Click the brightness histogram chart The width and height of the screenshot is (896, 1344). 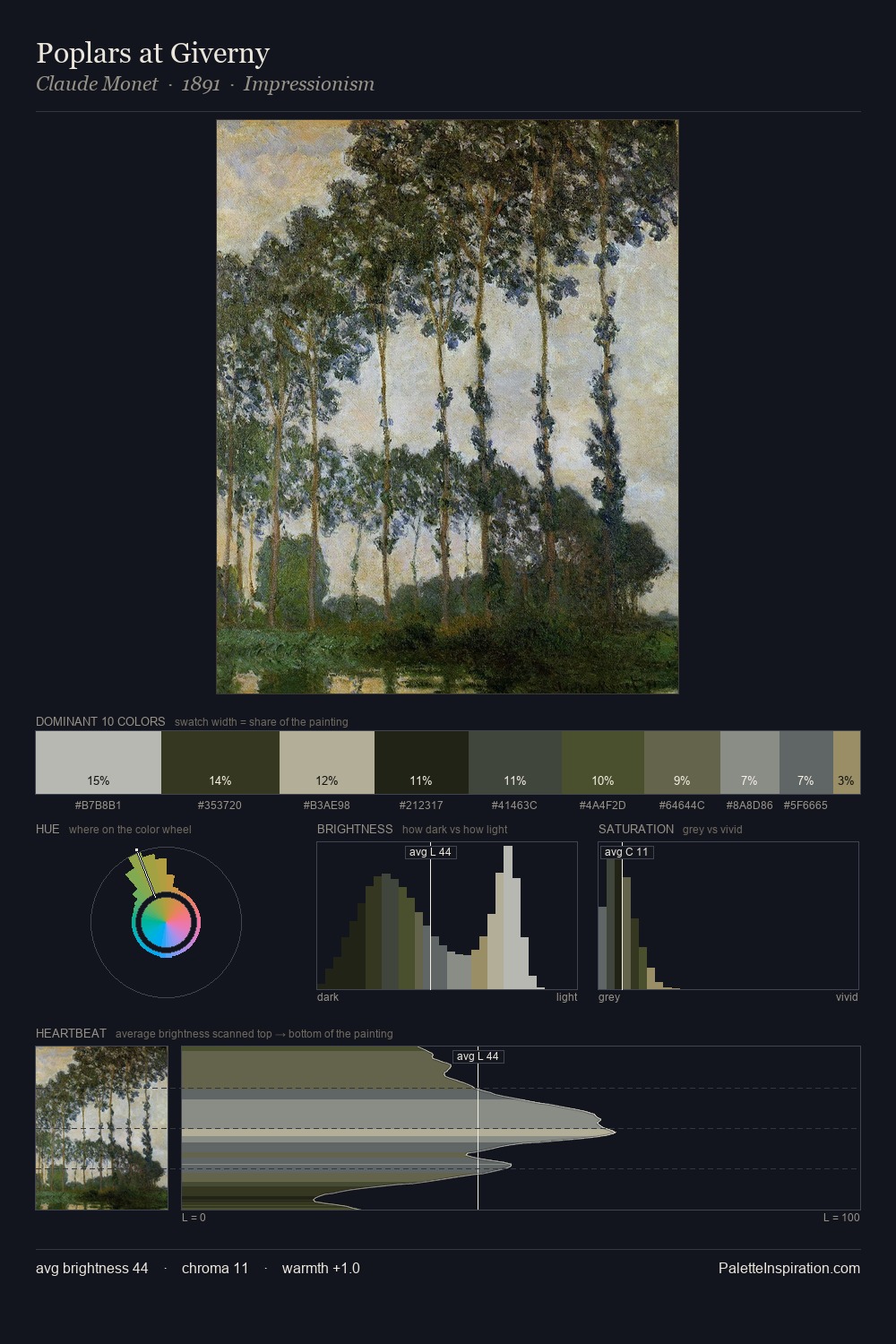coord(447,916)
